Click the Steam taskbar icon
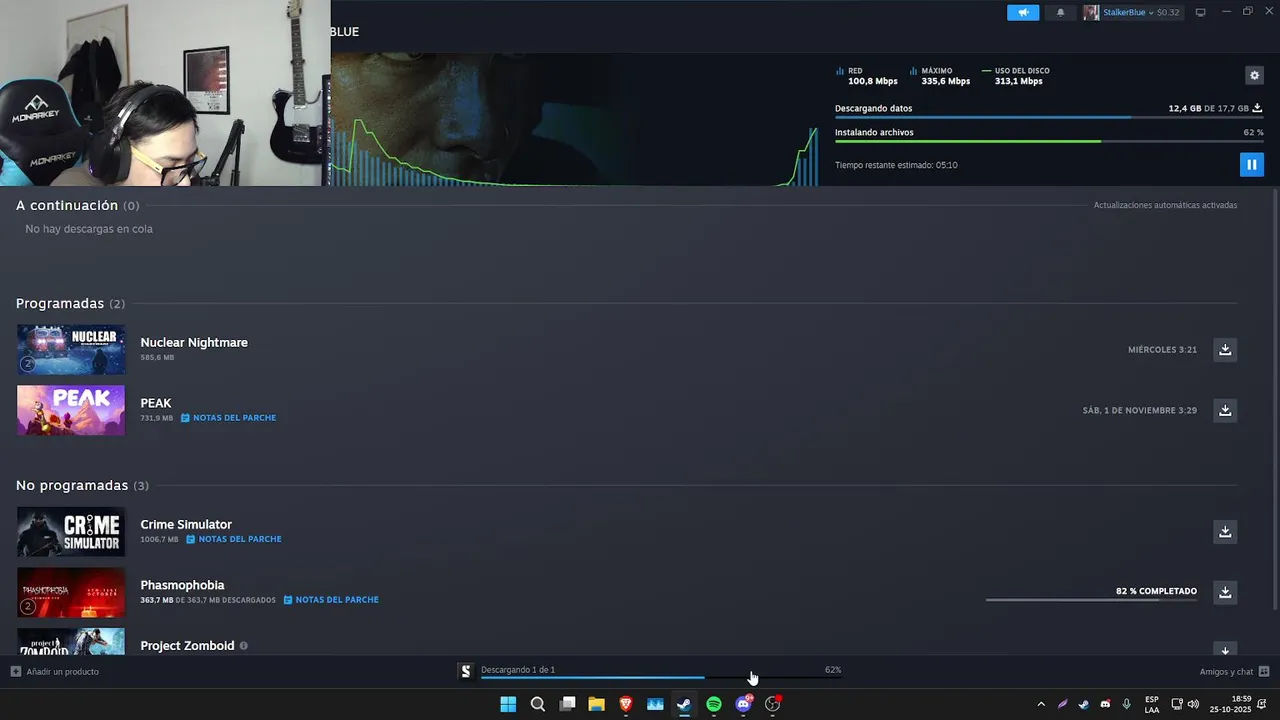 [x=684, y=704]
